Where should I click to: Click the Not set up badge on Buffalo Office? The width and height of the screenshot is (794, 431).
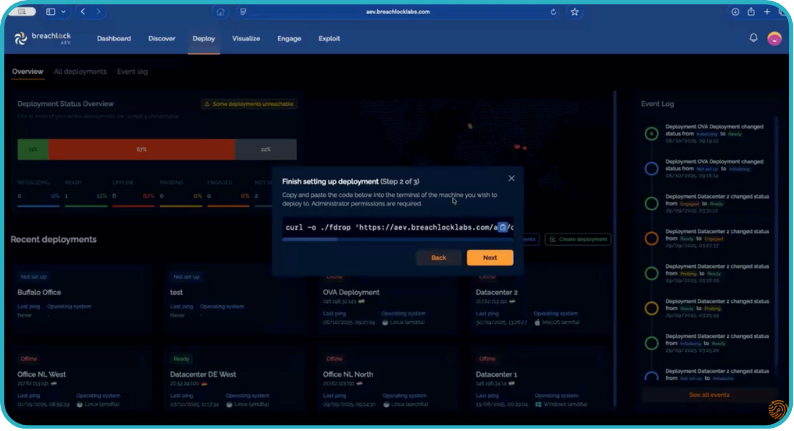point(33,277)
